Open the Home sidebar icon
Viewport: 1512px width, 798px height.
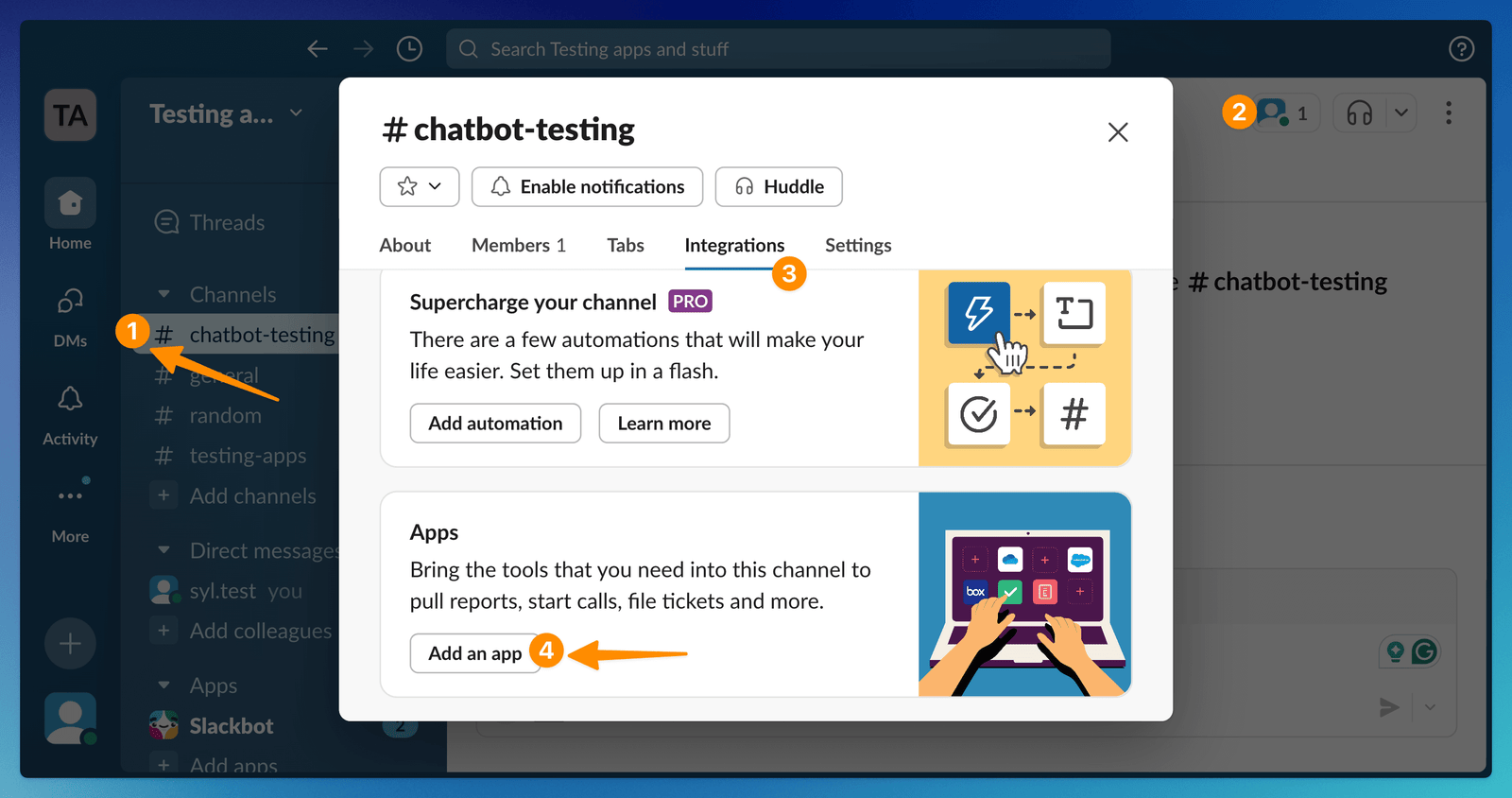[70, 204]
